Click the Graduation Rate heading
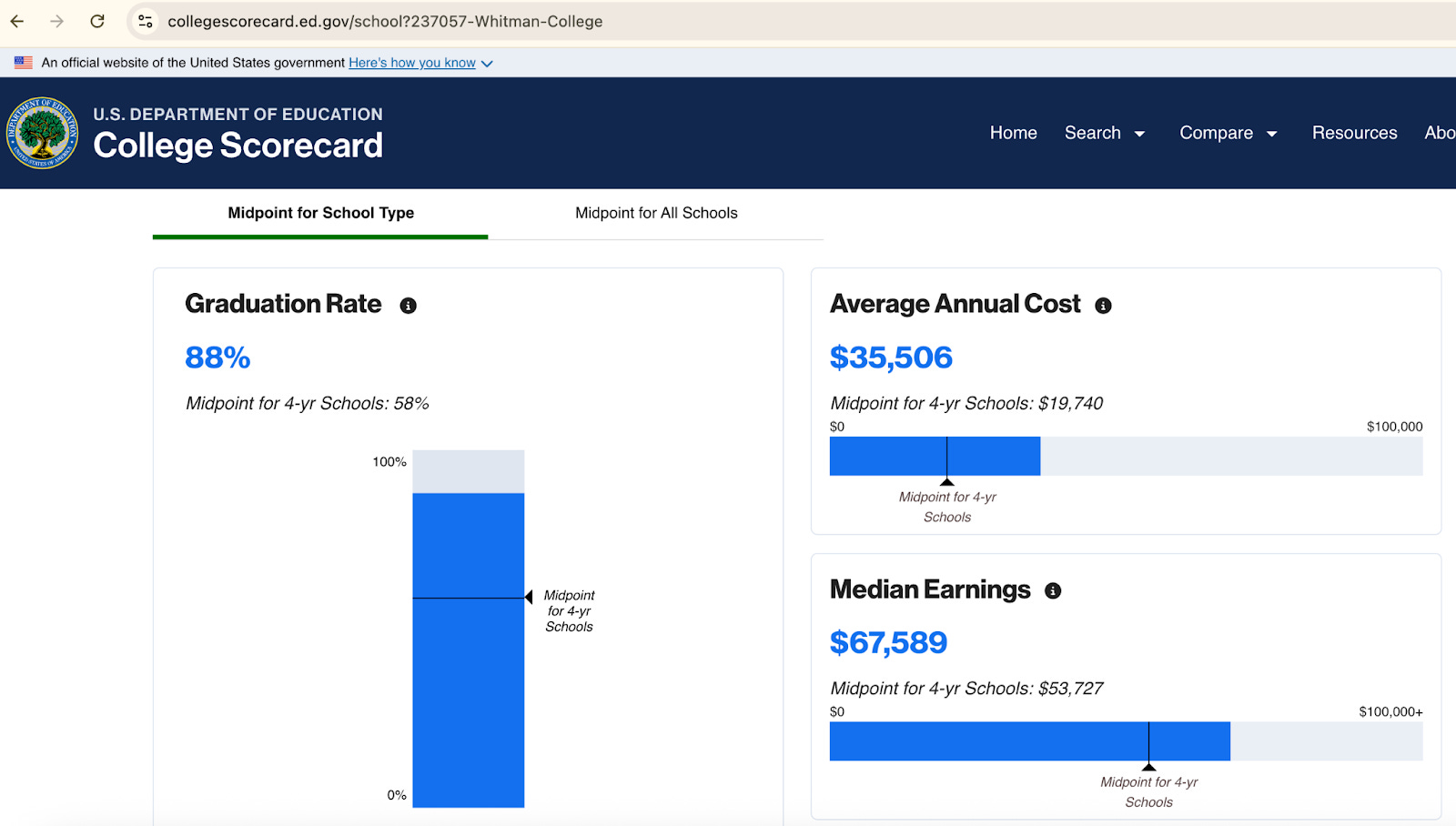 (283, 304)
